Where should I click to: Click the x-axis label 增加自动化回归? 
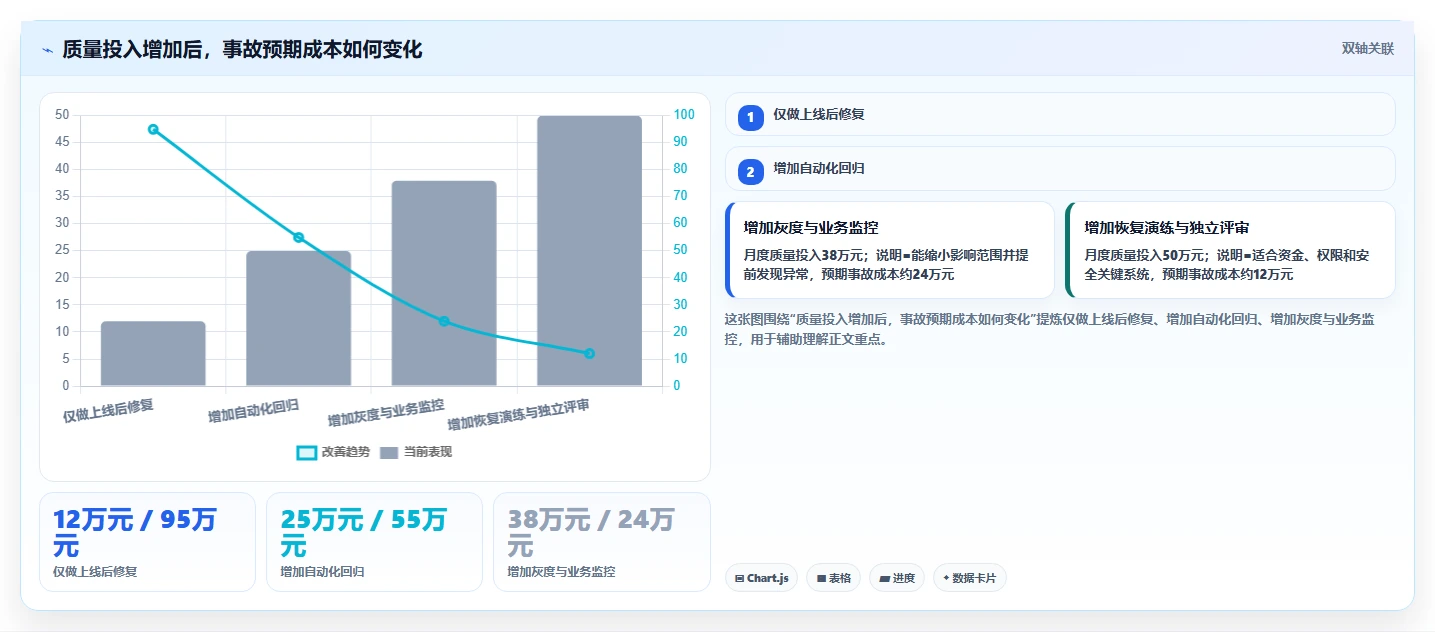point(254,411)
